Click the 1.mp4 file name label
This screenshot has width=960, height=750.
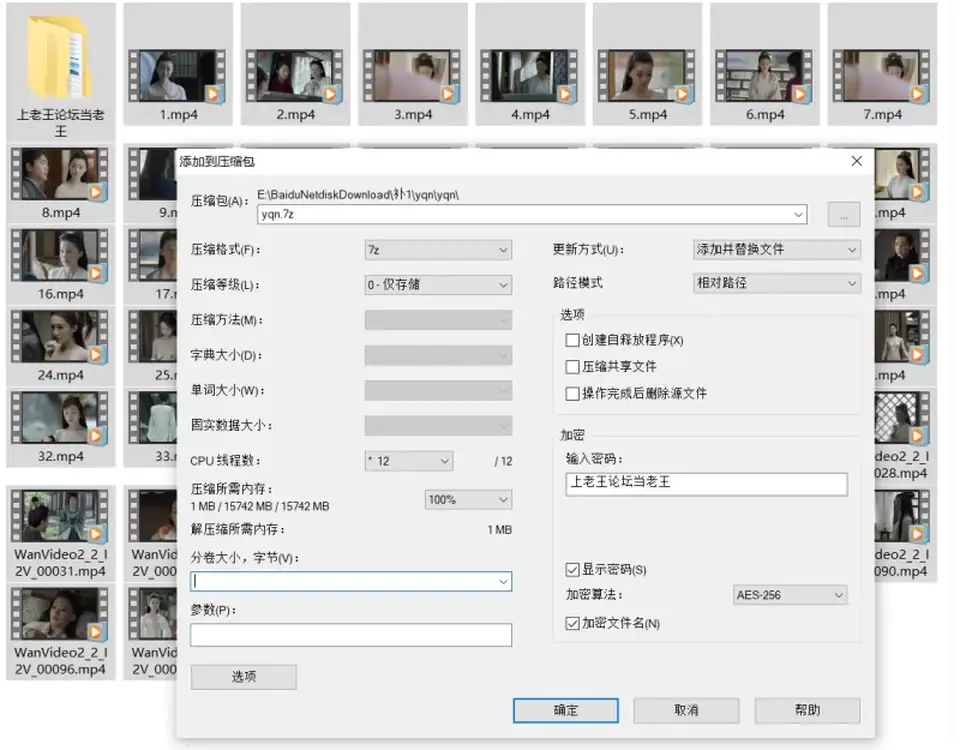178,114
